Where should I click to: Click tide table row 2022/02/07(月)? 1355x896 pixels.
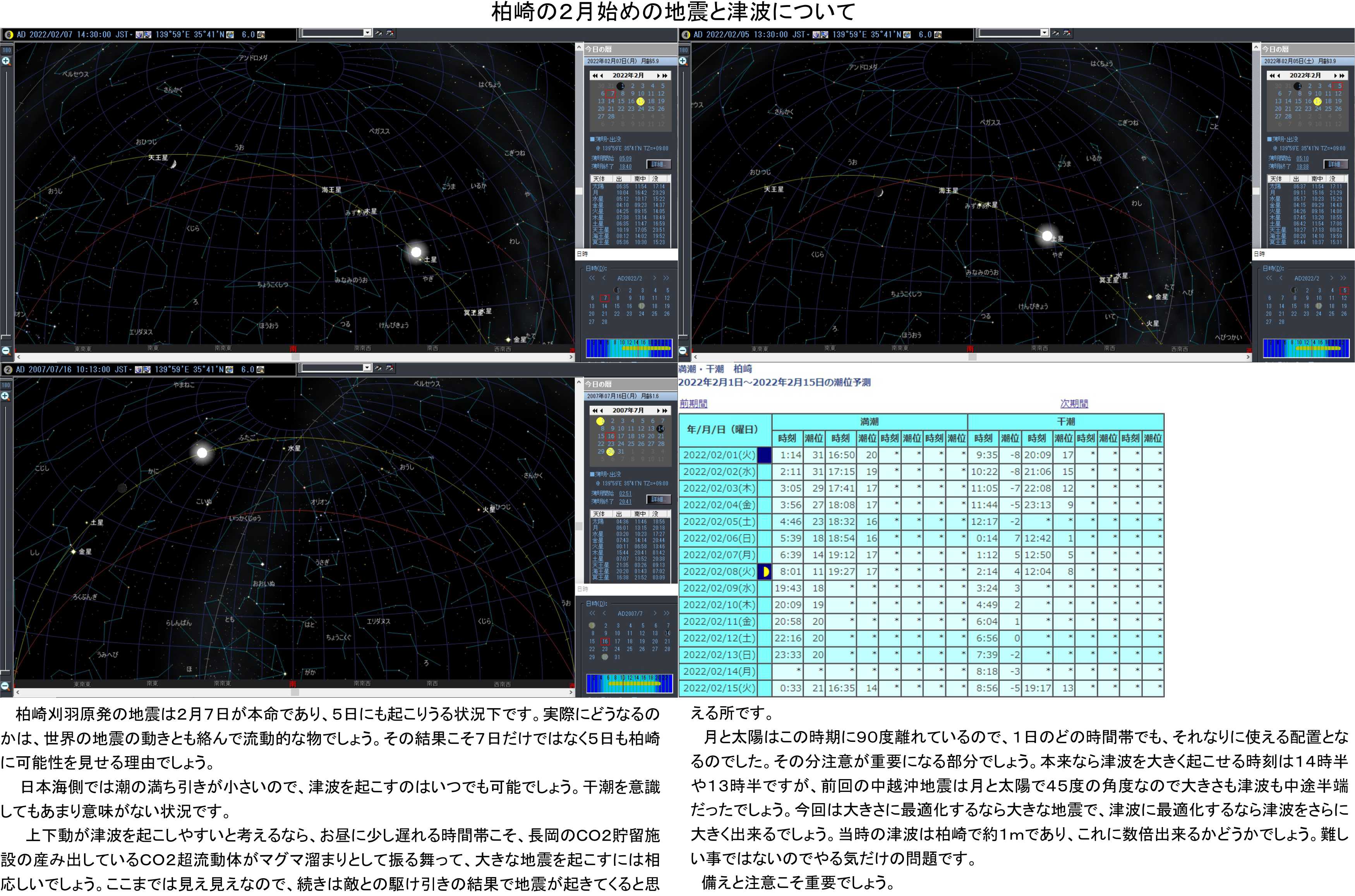(x=921, y=555)
